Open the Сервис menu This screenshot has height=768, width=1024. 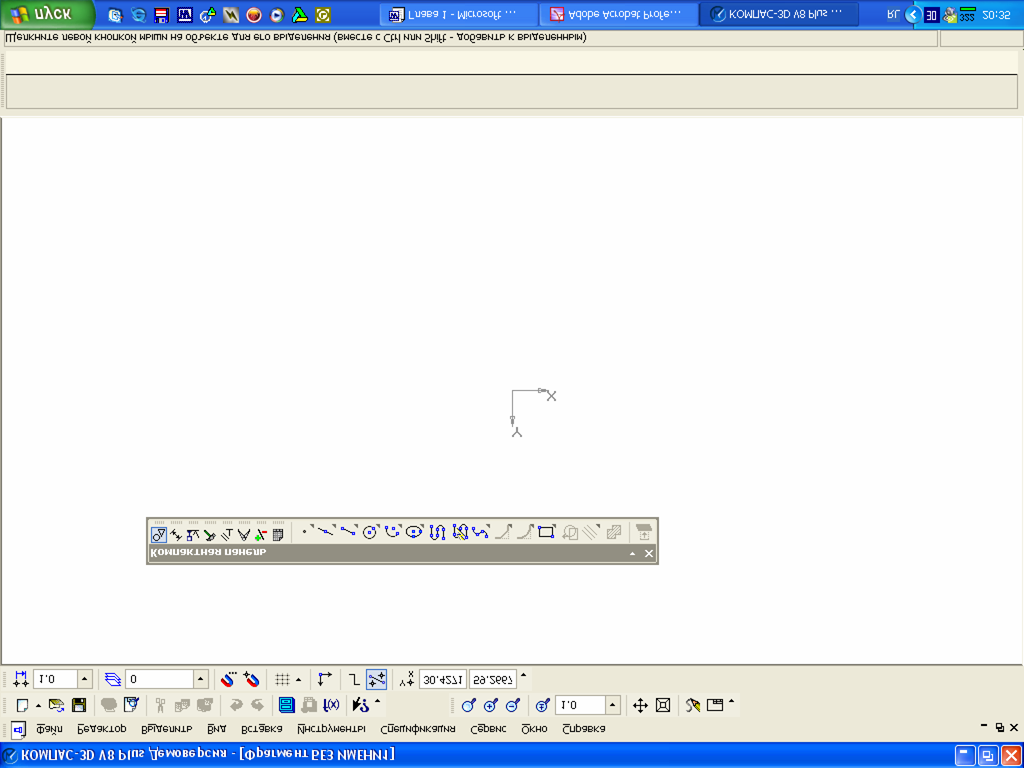coord(488,728)
